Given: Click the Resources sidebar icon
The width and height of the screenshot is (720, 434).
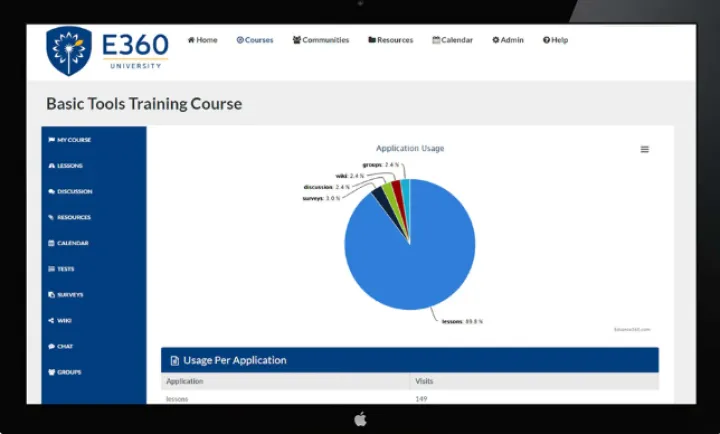Looking at the screenshot, I should 51,218.
